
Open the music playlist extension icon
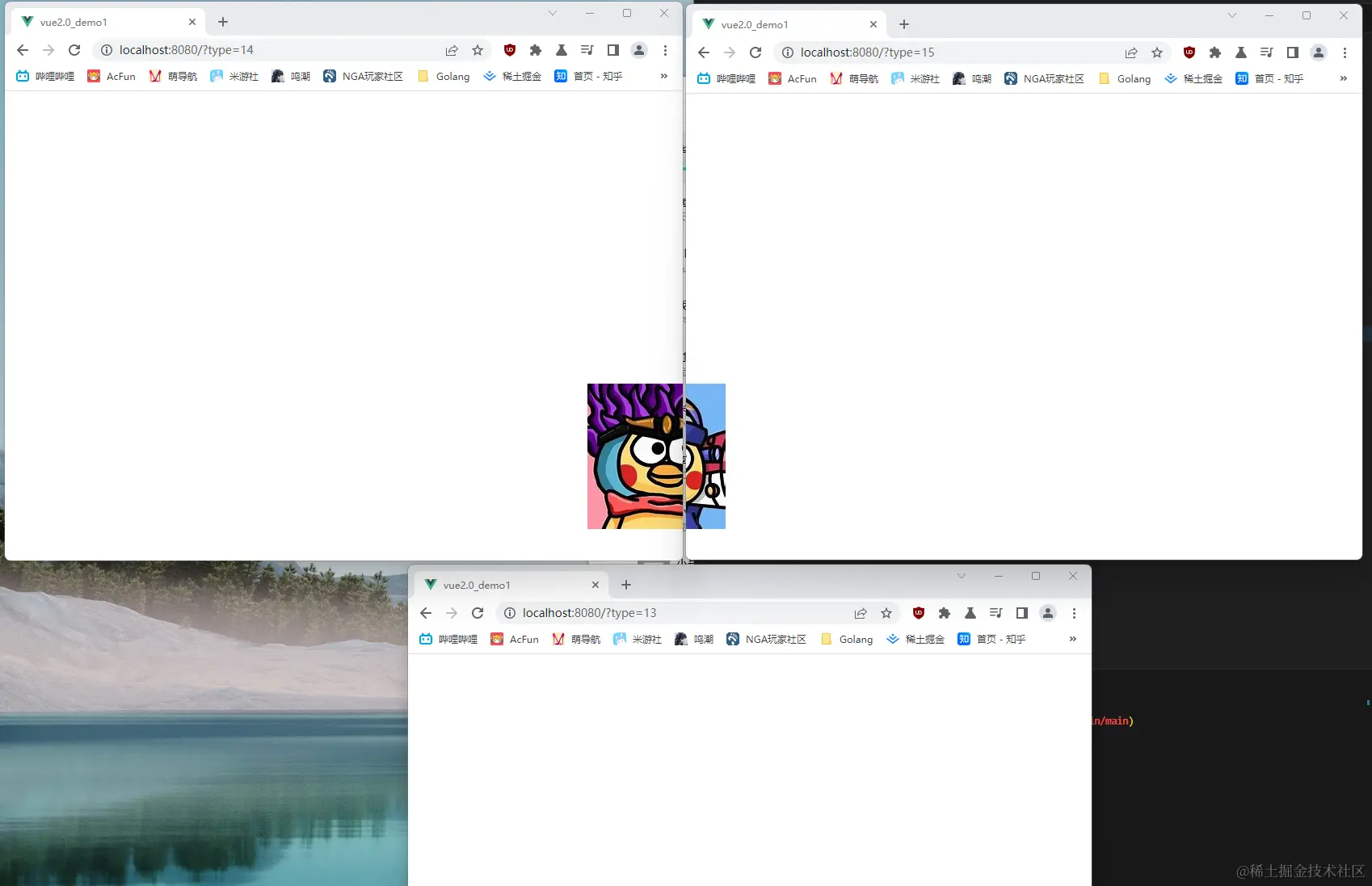587,50
